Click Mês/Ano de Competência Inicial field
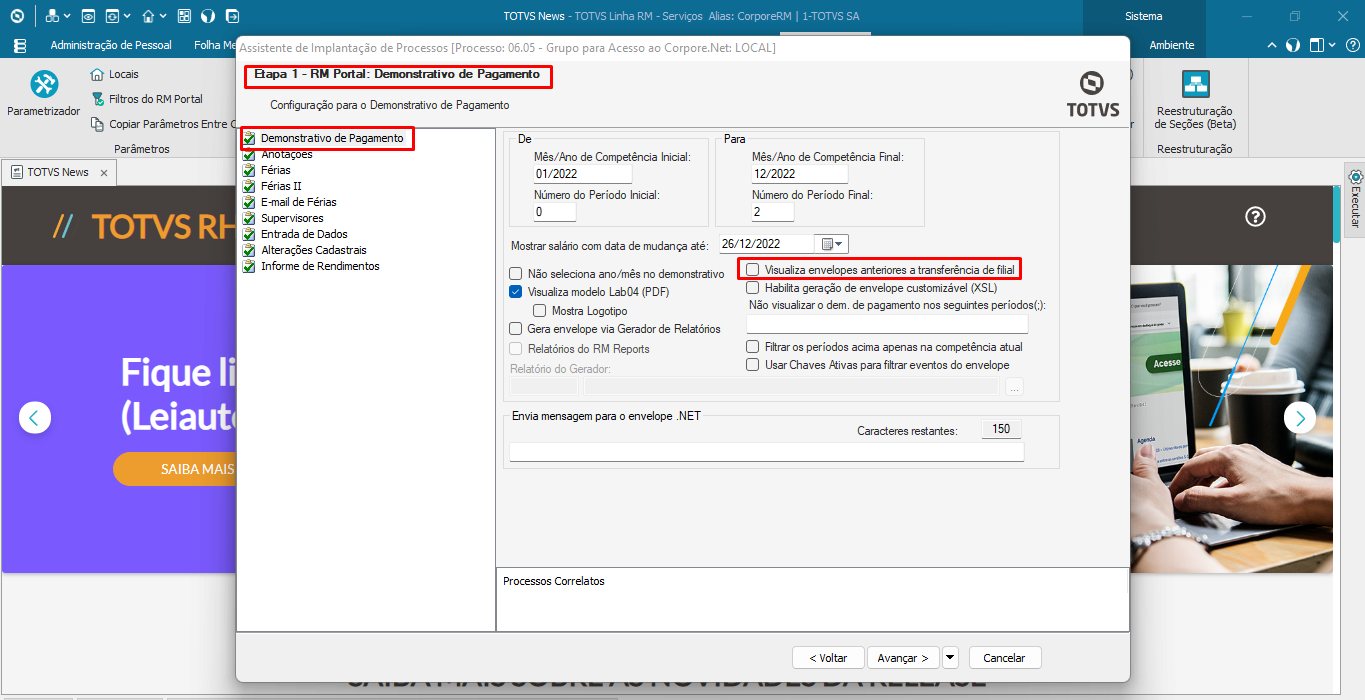 (x=583, y=174)
